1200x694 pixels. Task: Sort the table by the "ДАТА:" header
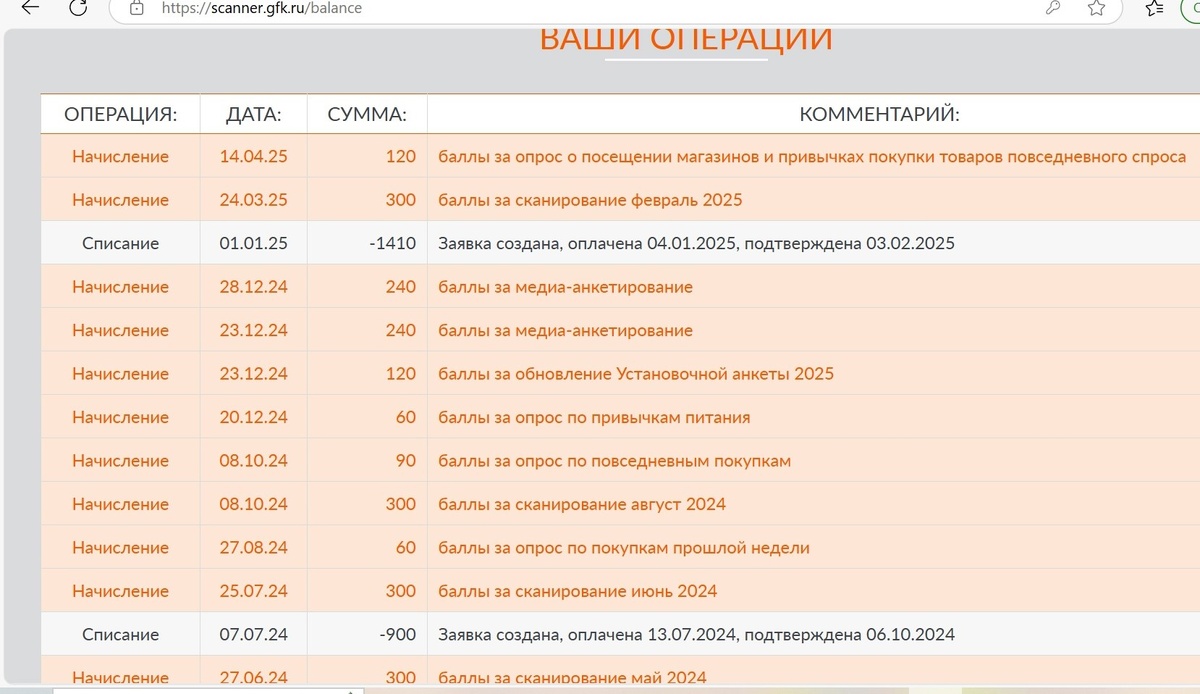point(254,114)
